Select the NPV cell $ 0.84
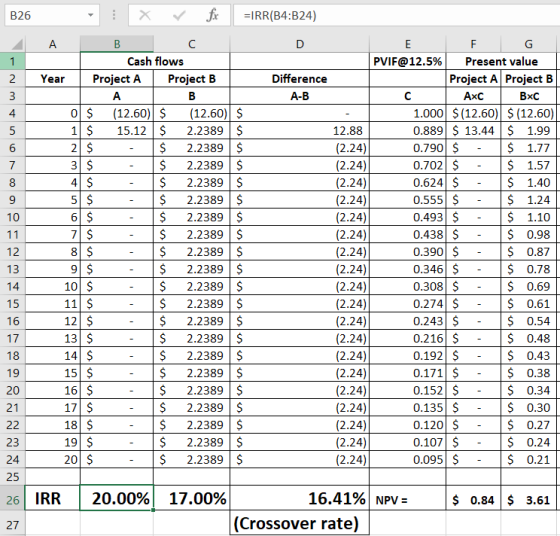This screenshot has height=536, width=560. 473,498
